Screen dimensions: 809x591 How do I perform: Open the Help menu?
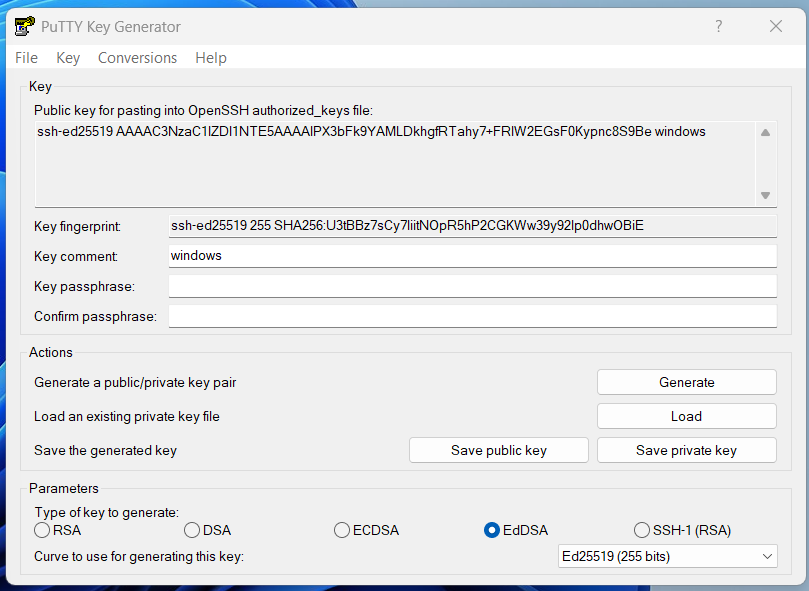(x=211, y=58)
